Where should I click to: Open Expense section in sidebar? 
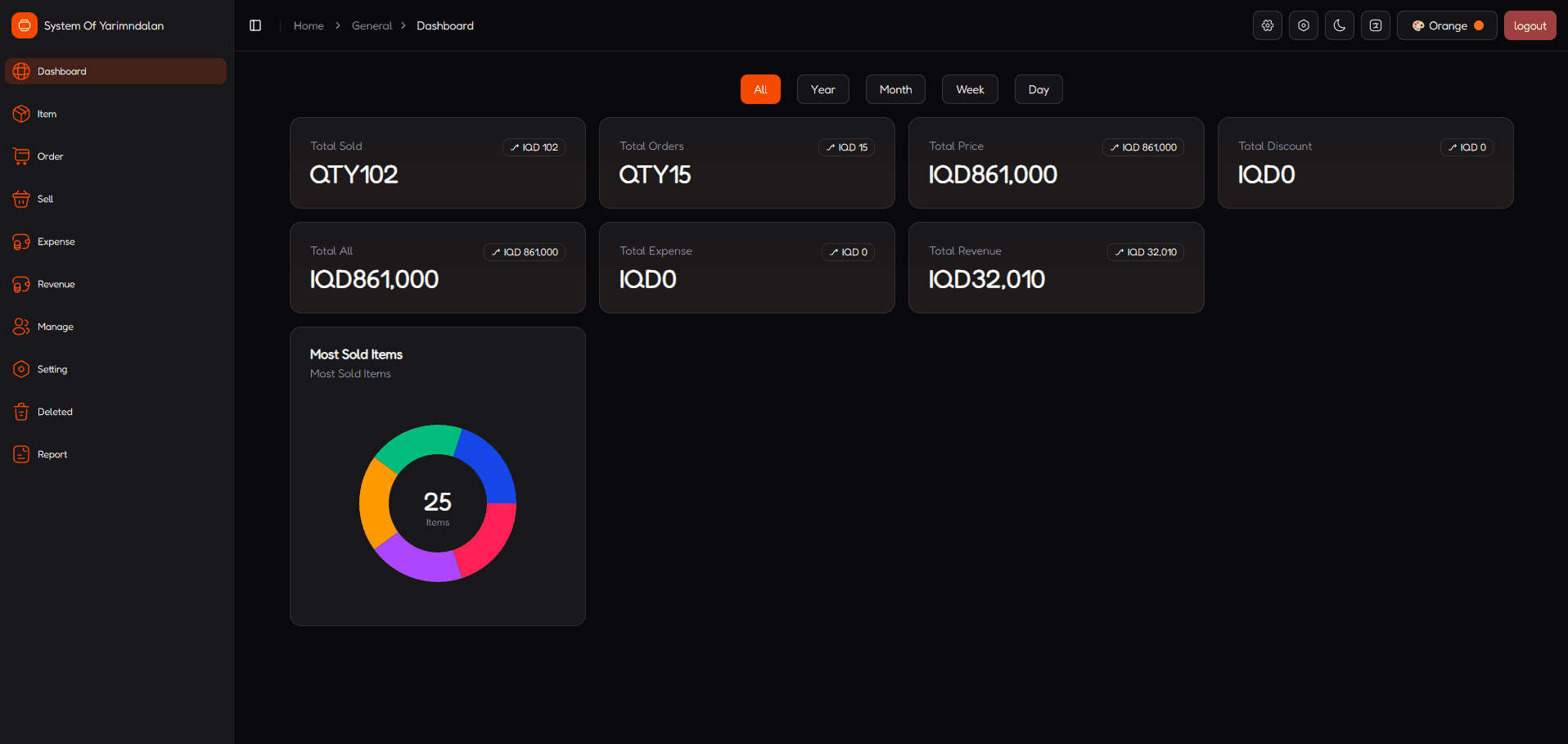coord(56,241)
